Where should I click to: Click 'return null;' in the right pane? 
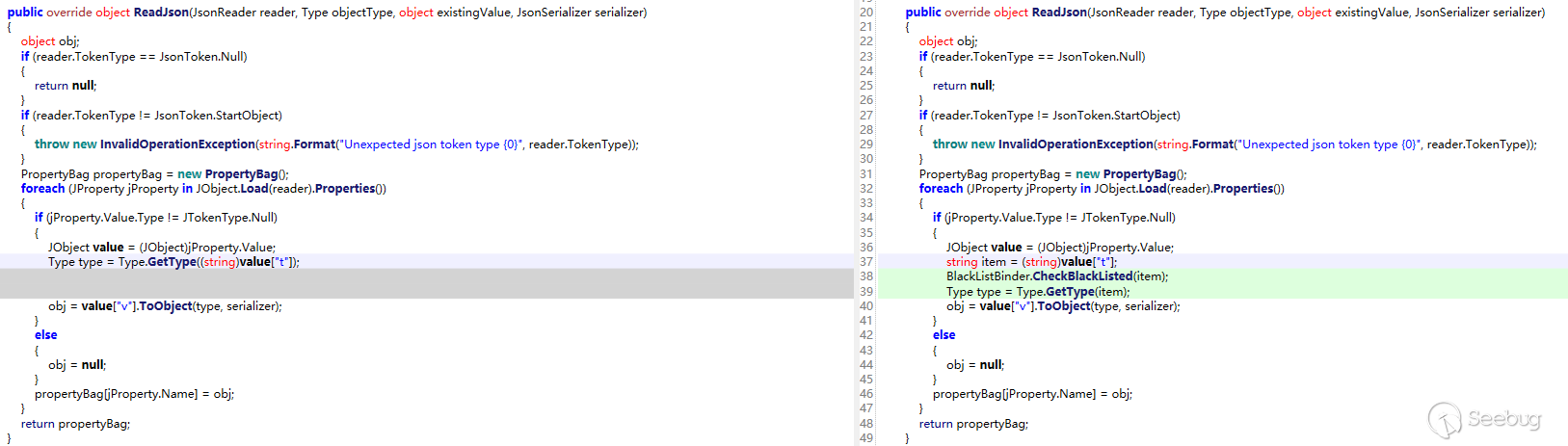pyautogui.click(x=964, y=86)
